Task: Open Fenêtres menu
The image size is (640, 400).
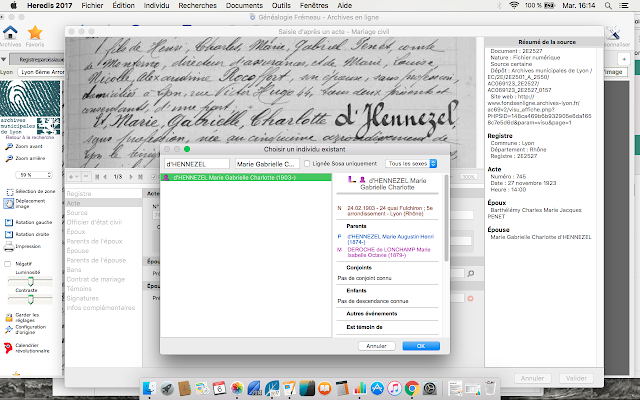Action: [314, 6]
